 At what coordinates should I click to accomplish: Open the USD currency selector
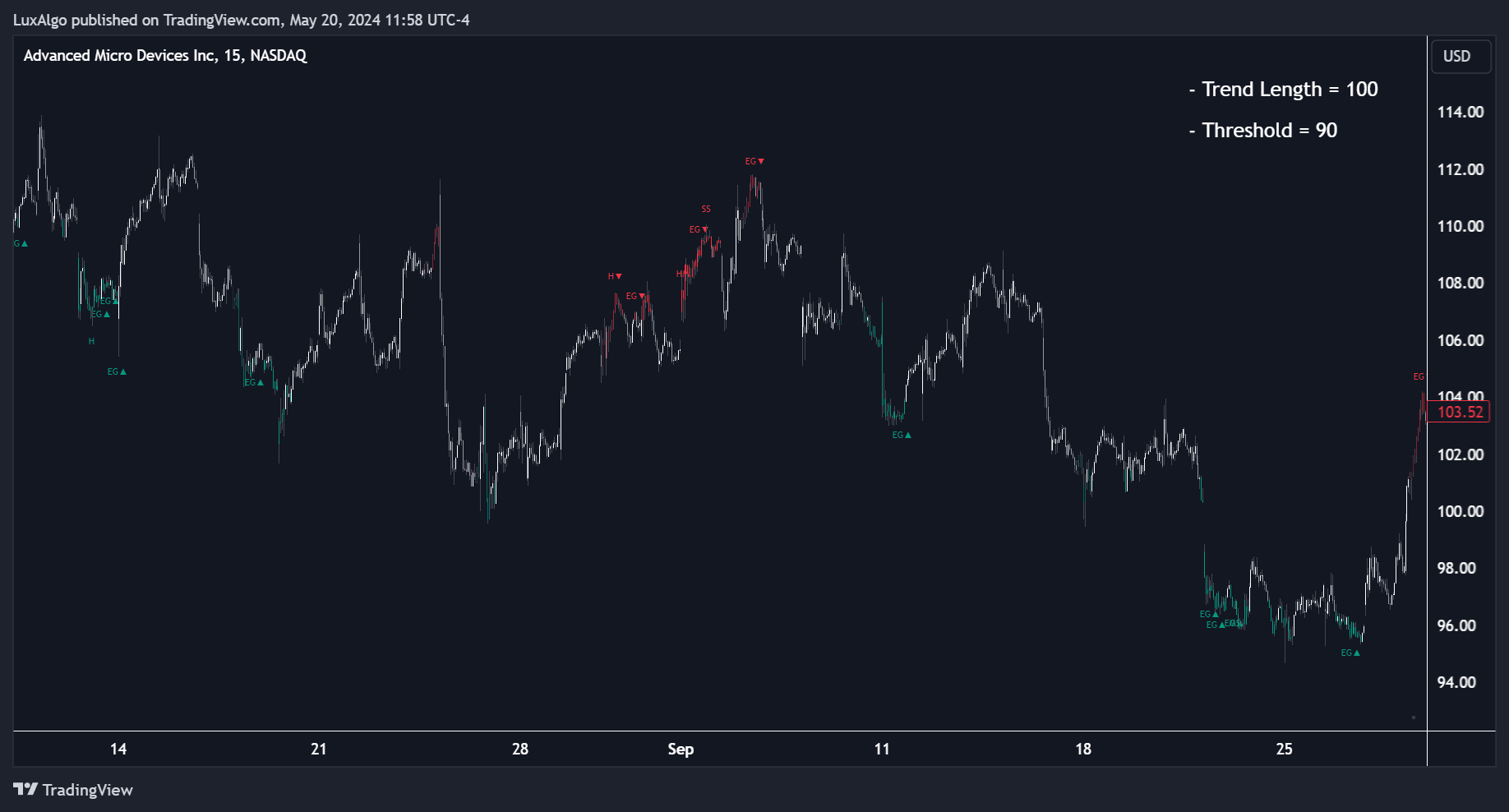tap(1461, 57)
